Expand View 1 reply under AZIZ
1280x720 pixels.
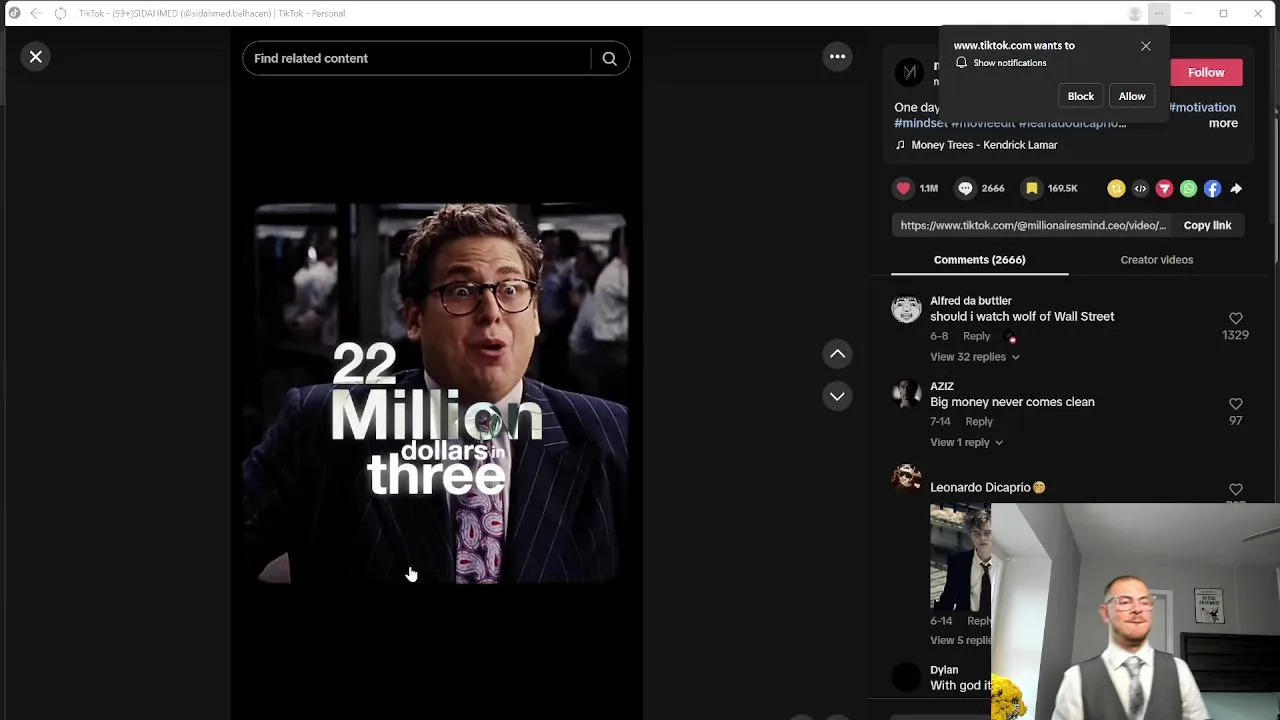coord(966,442)
